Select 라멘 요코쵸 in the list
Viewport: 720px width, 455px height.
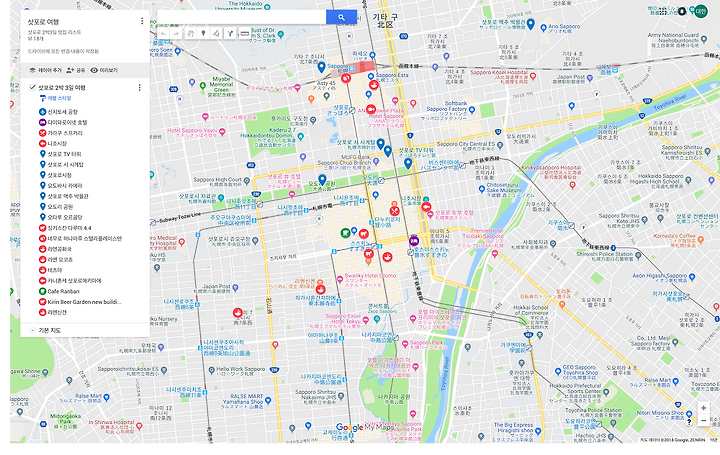60,259
